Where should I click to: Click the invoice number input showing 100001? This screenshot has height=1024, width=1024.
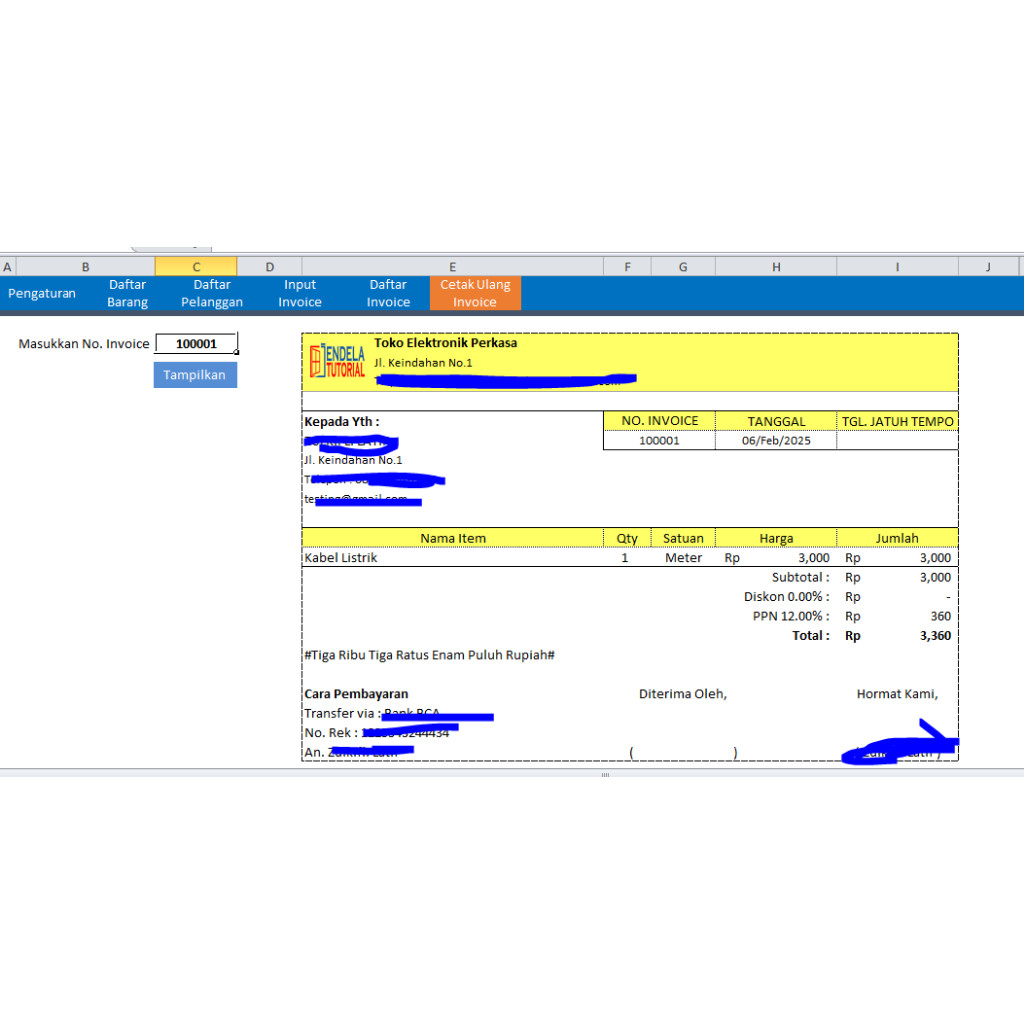pos(196,343)
